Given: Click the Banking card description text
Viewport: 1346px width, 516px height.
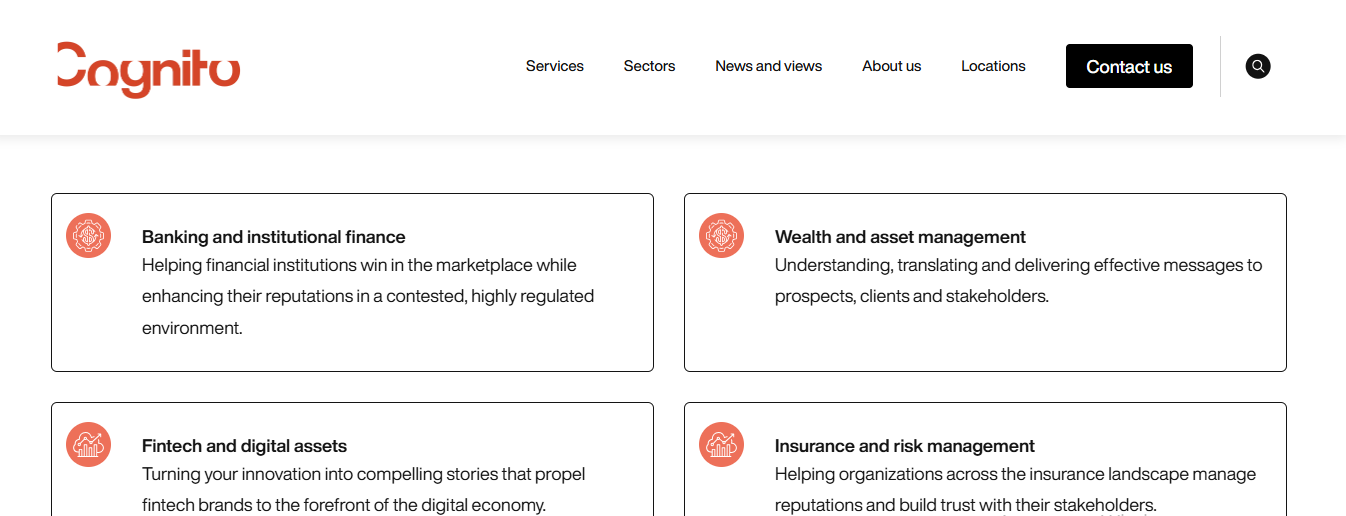Looking at the screenshot, I should (368, 296).
